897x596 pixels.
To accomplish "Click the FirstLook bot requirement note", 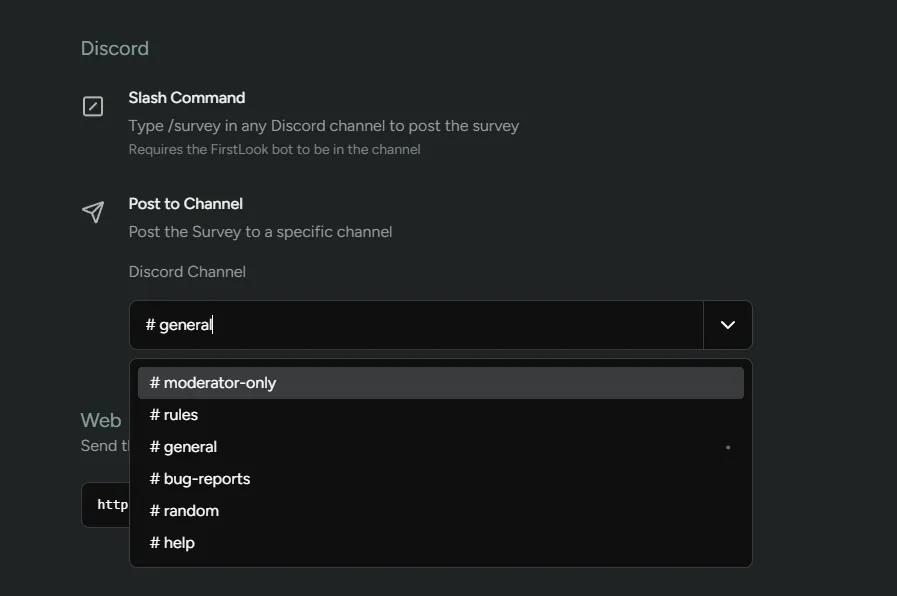I will pos(274,149).
